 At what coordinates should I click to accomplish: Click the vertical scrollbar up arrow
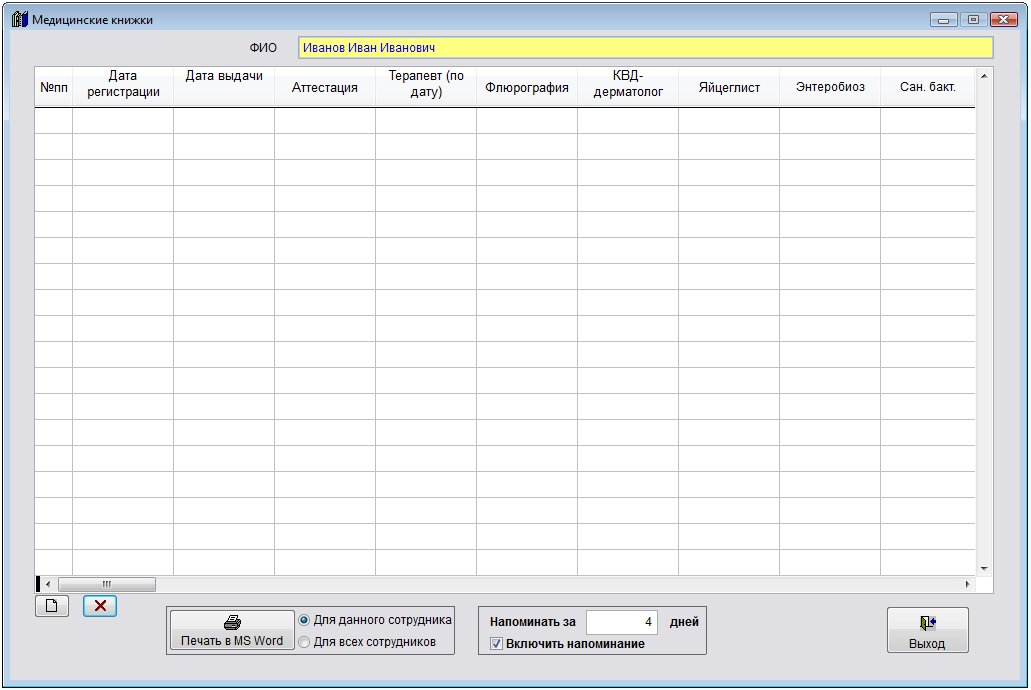[x=984, y=76]
